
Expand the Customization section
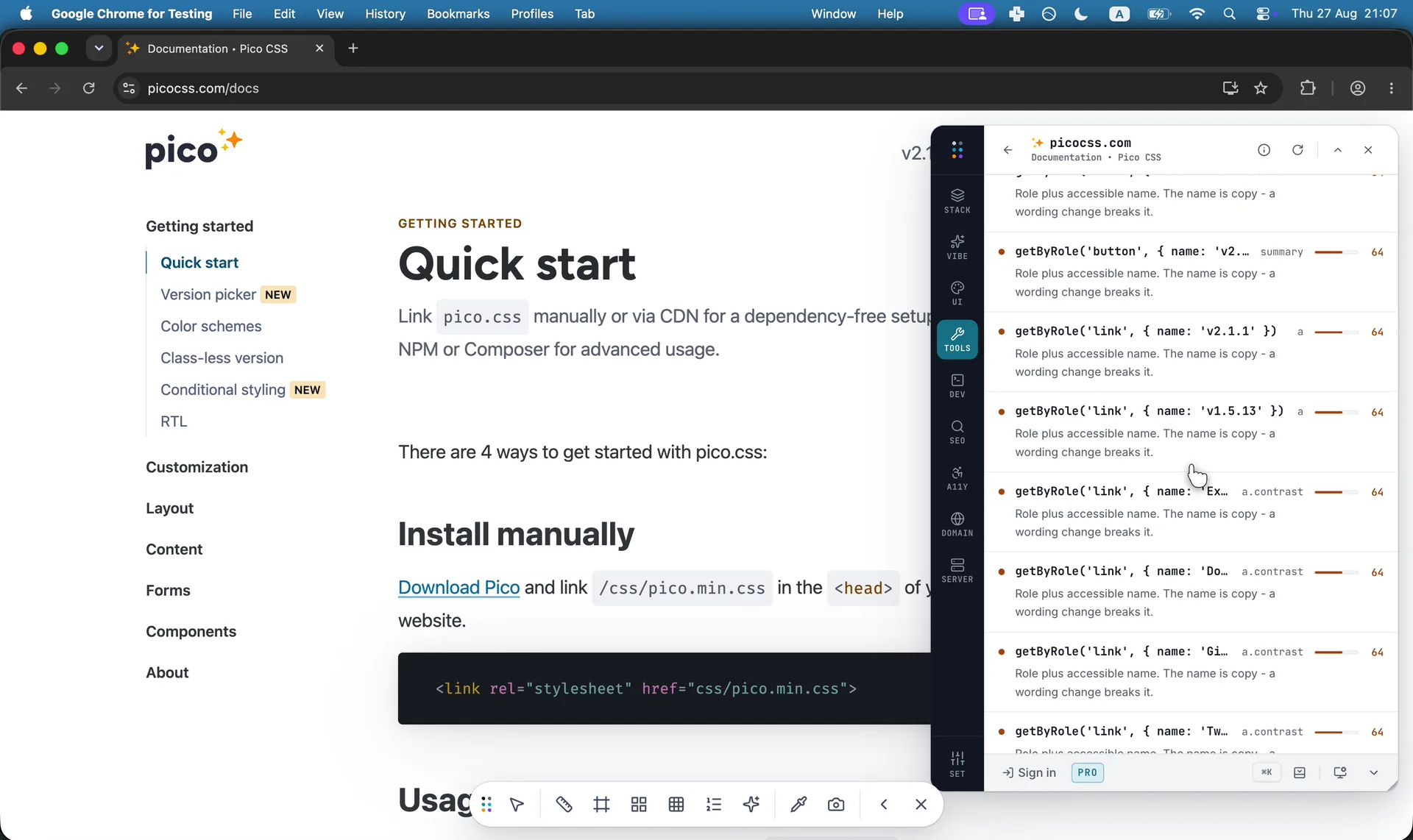pos(196,467)
